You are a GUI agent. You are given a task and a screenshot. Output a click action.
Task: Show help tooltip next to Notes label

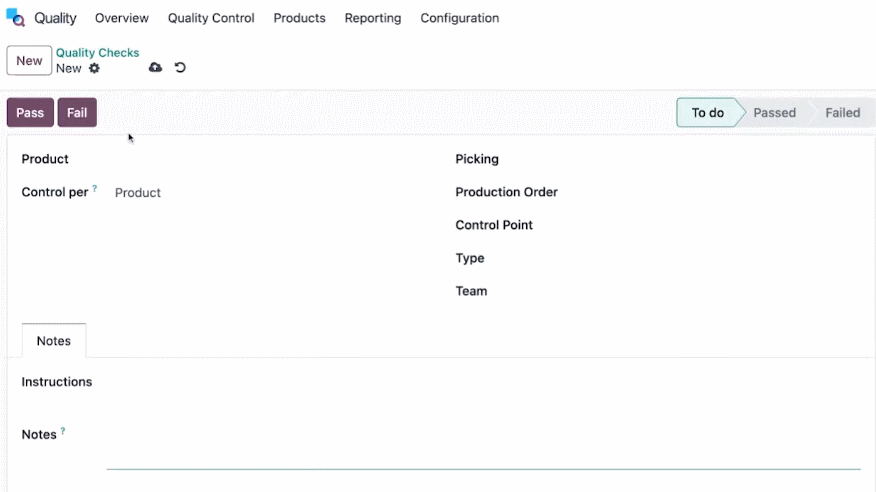[63, 431]
